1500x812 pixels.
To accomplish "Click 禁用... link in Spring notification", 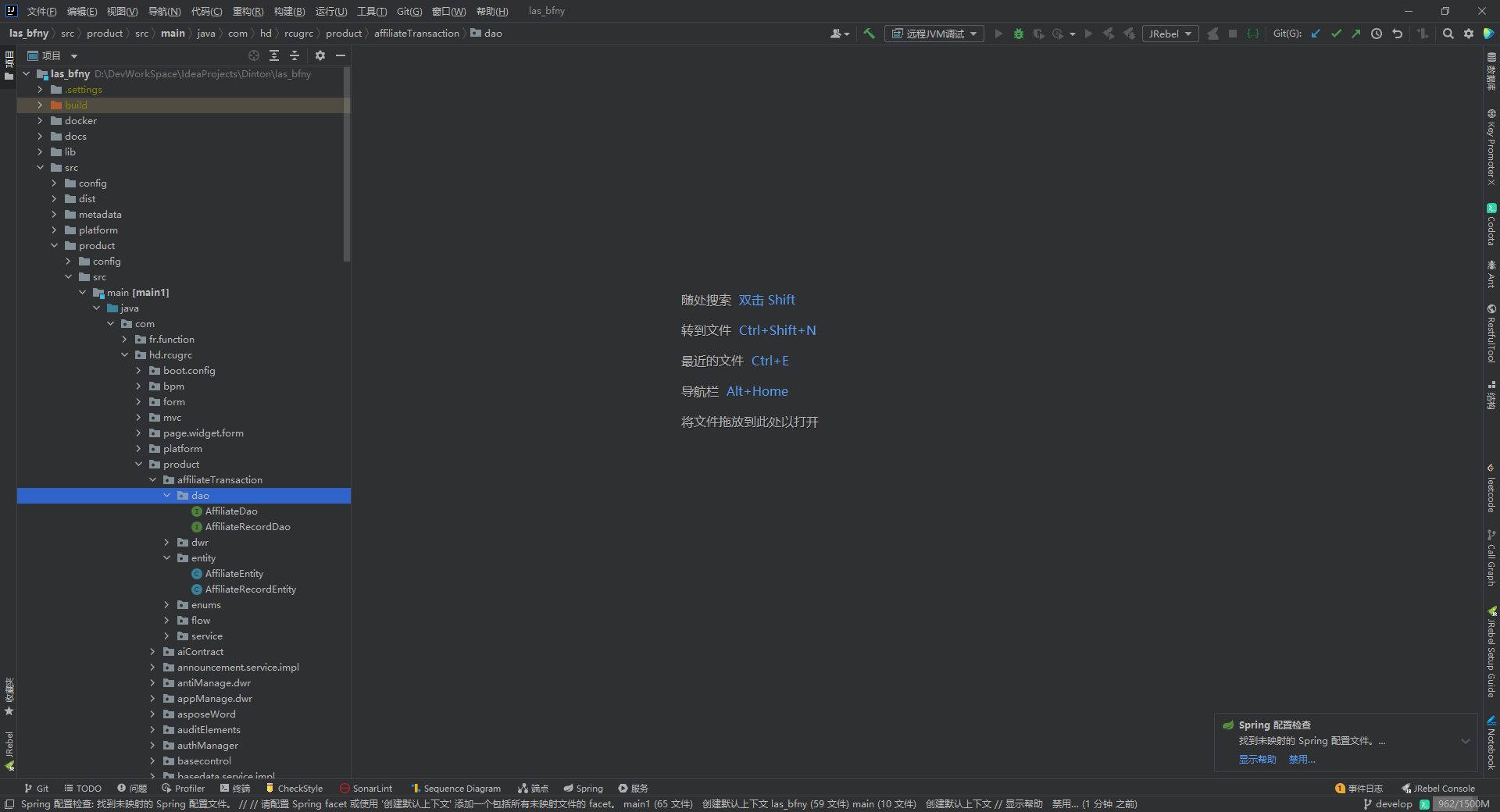I will 1302,759.
